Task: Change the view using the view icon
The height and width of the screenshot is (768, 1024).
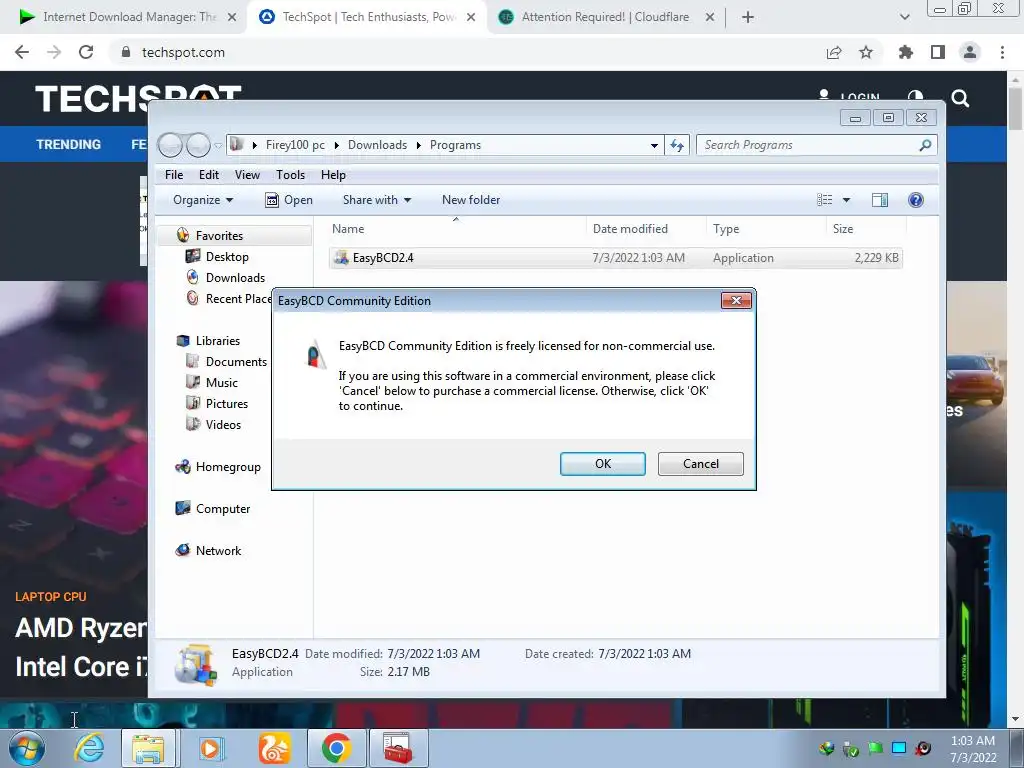Action: click(x=824, y=200)
